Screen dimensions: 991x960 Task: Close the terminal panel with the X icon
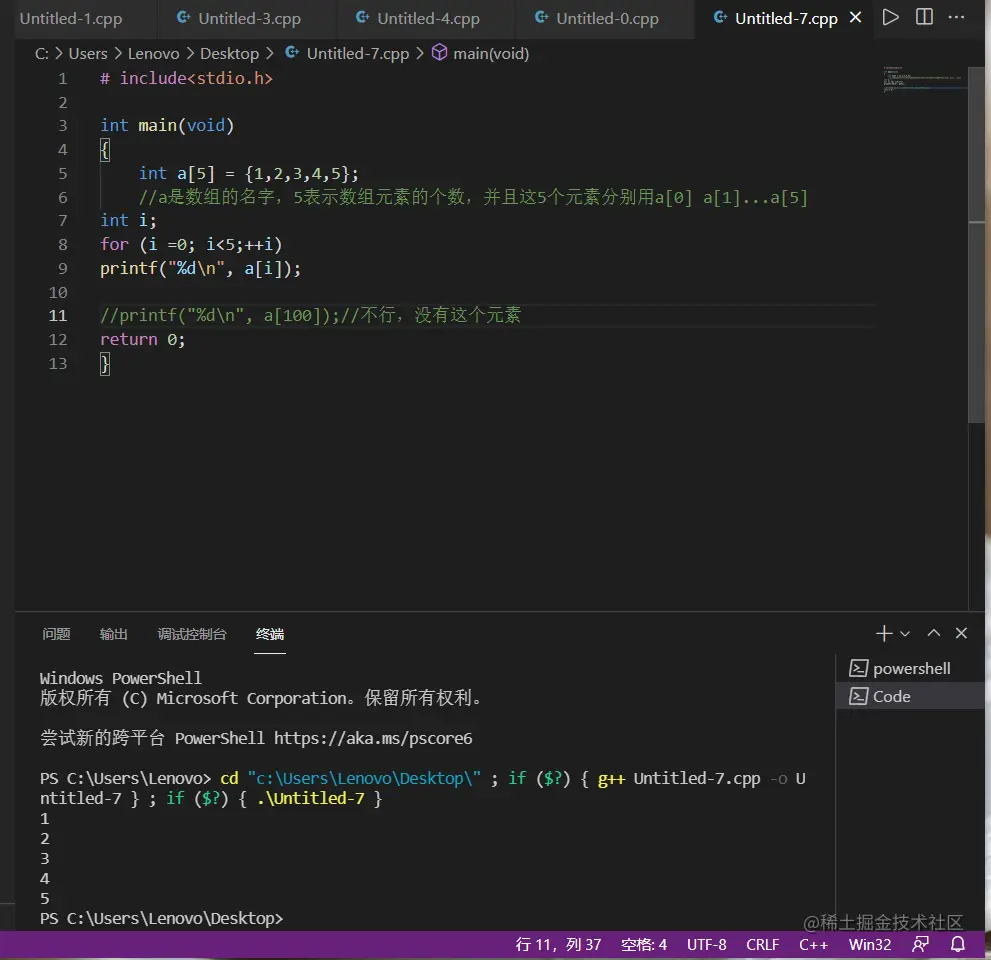click(961, 633)
